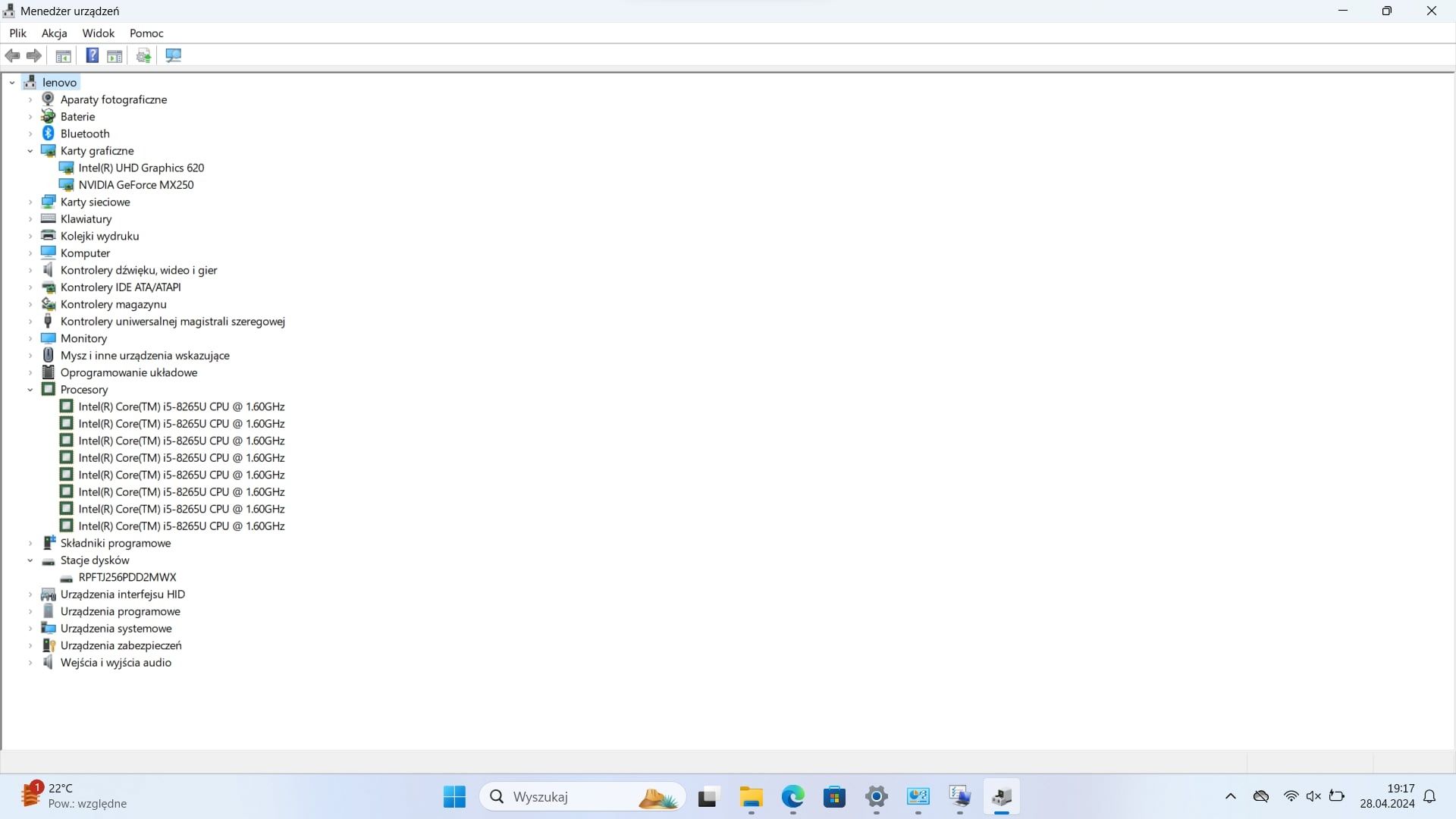Select the first Intel Core i5-8265U processor entry
This screenshot has width=1456, height=819.
(181, 406)
